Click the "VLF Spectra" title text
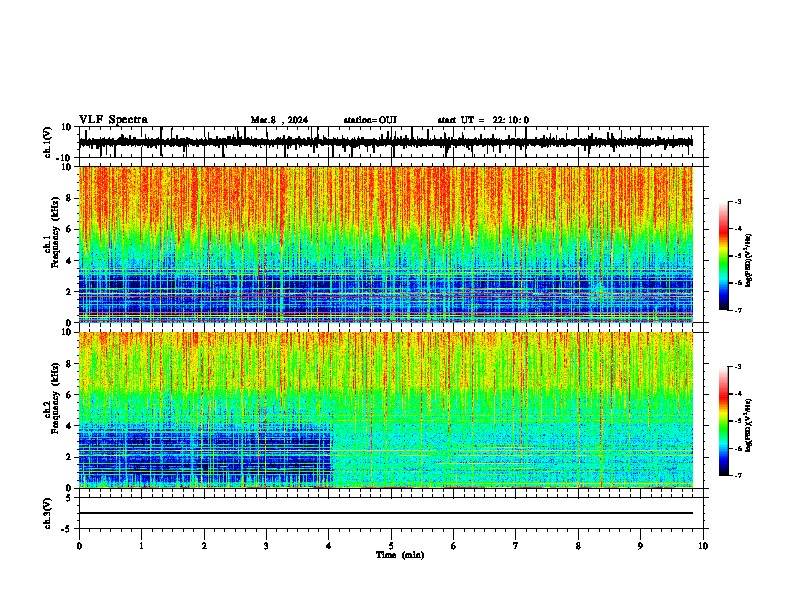Screen dimensions: 792x612 [x=113, y=120]
